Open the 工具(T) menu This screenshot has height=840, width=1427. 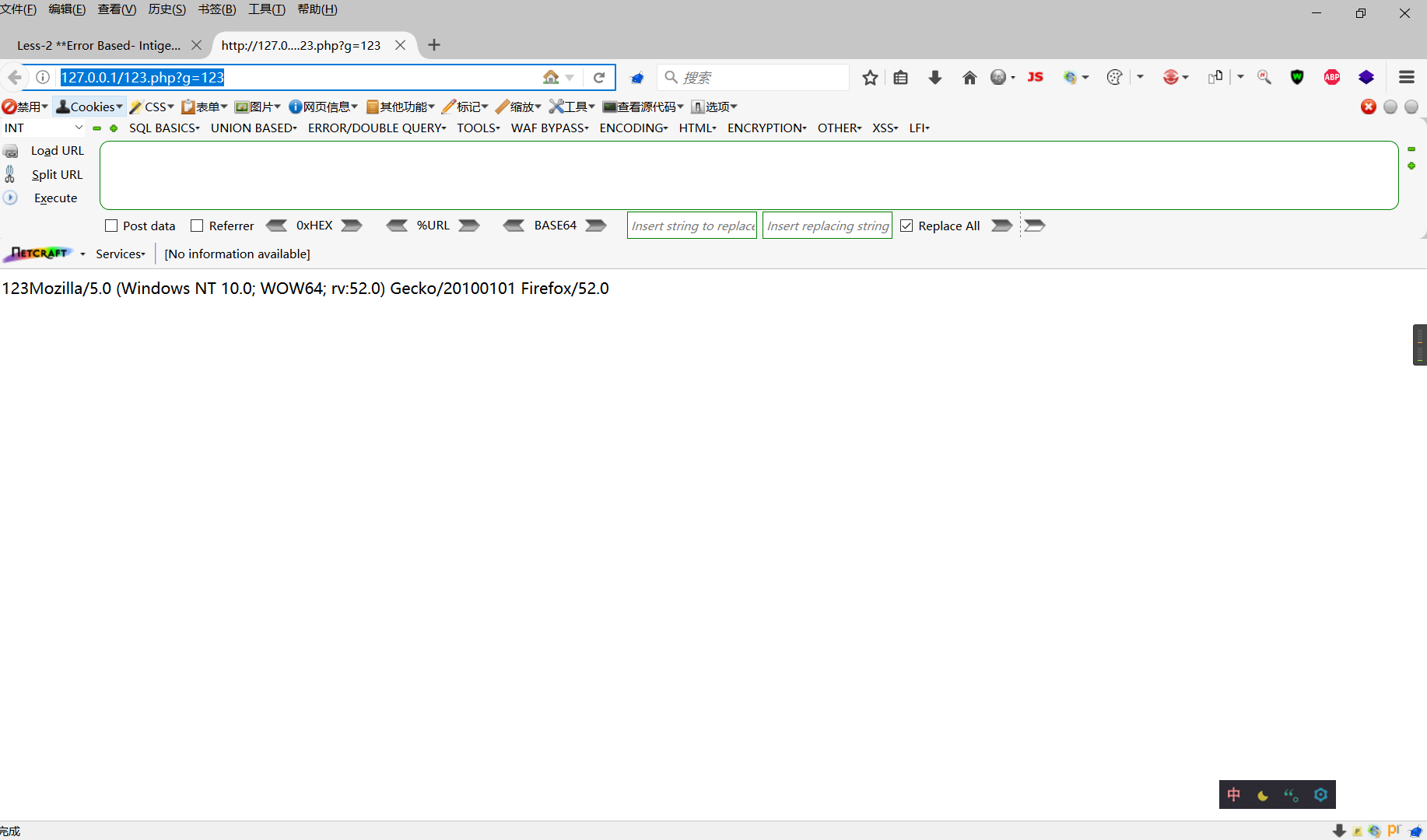(x=266, y=9)
